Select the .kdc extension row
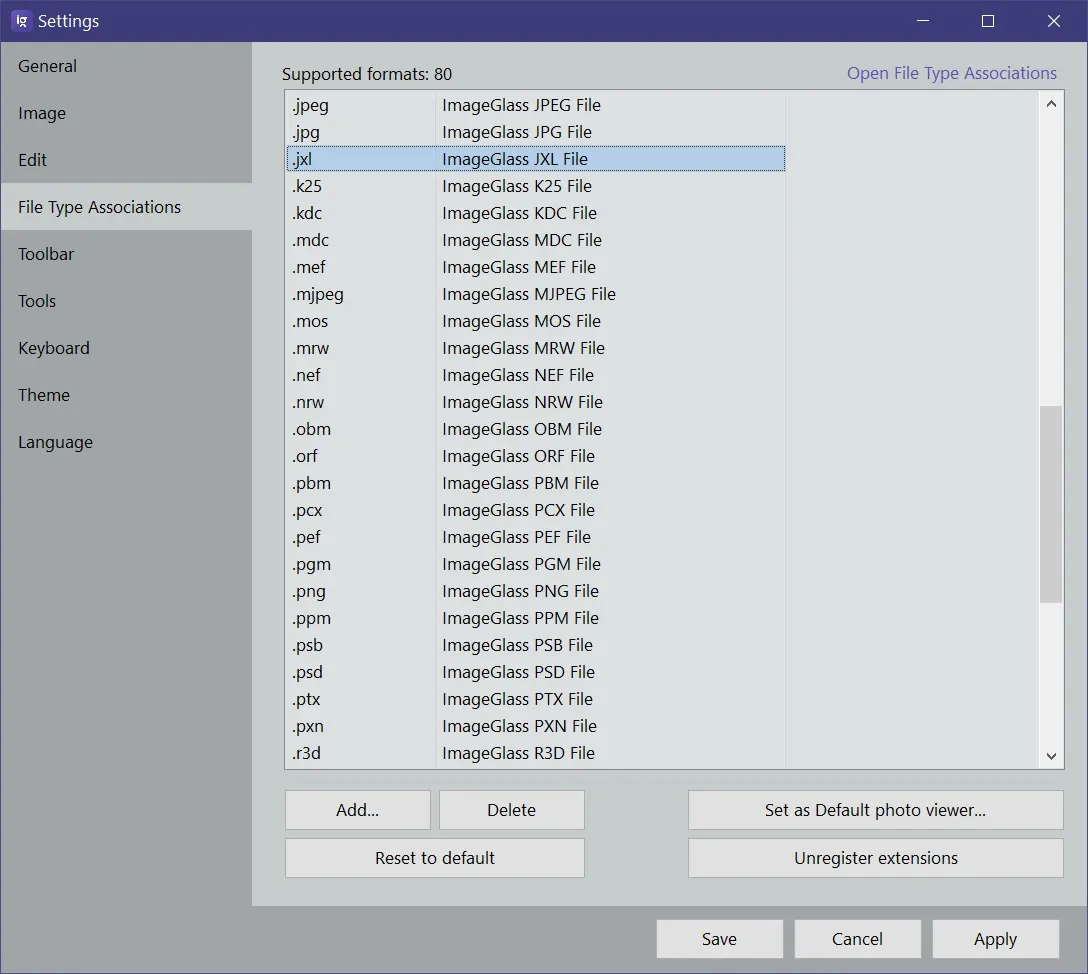The height and width of the screenshot is (974, 1088). (x=536, y=213)
